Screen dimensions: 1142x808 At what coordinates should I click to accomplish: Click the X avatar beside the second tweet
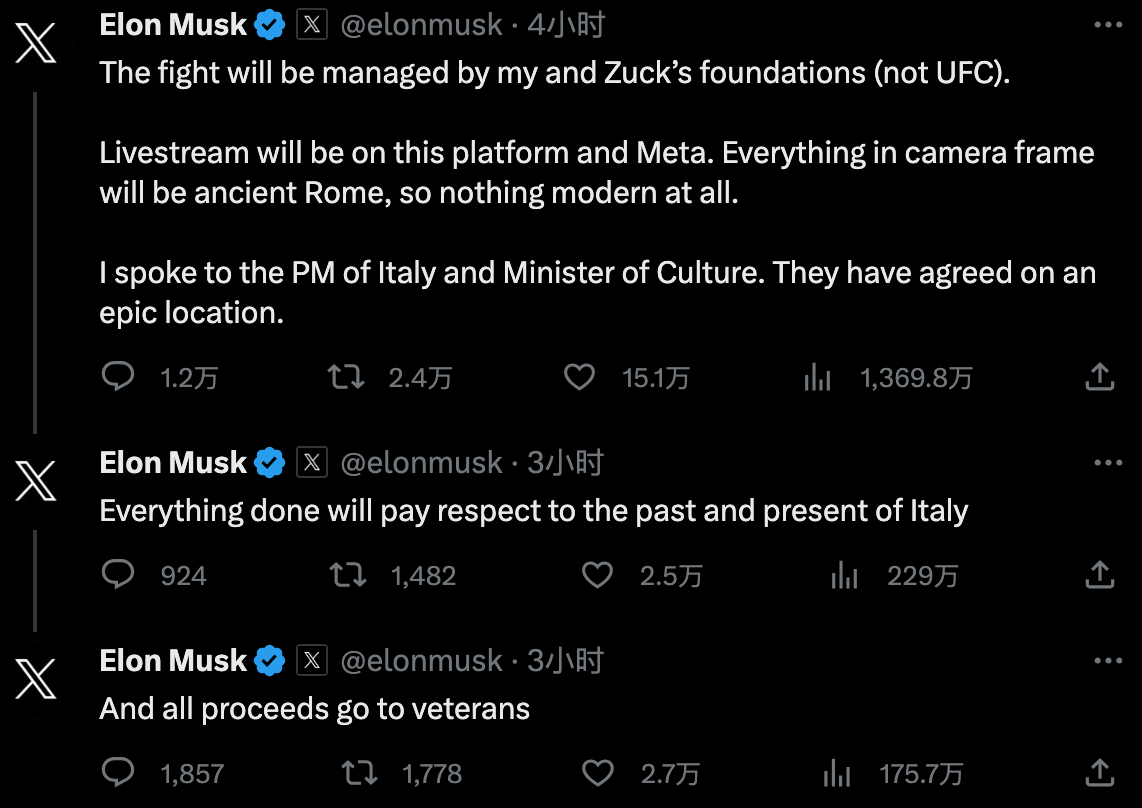click(36, 483)
